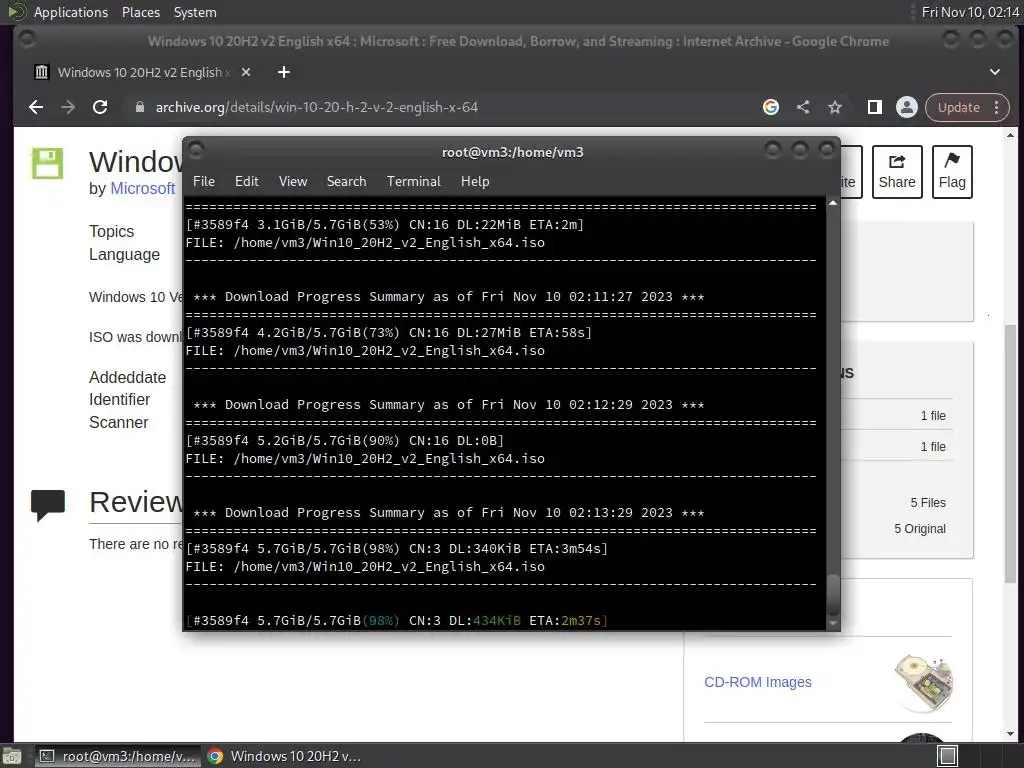
Task: Click workspace switcher in bottom panel
Action: (x=947, y=756)
